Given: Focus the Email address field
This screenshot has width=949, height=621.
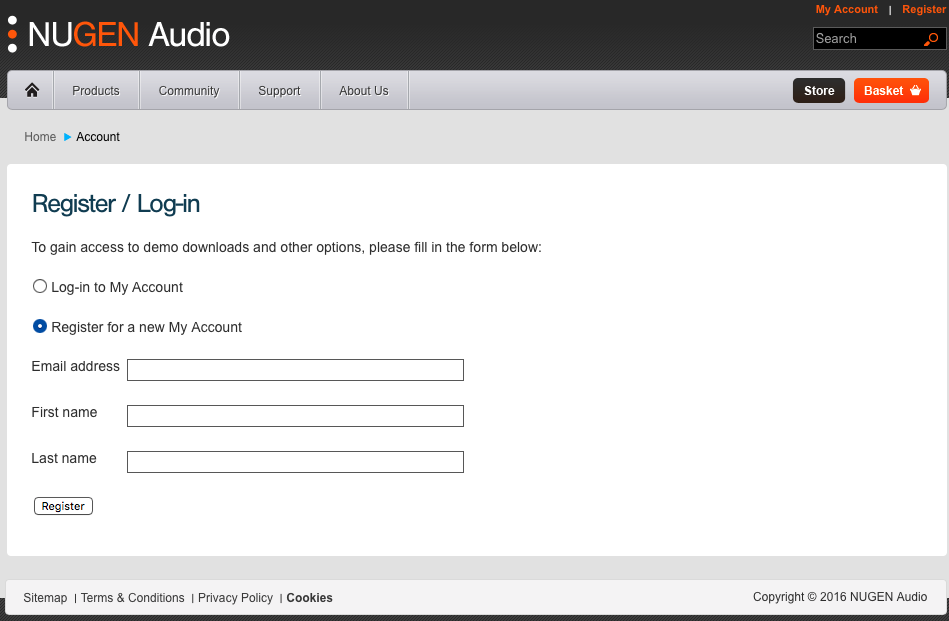Looking at the screenshot, I should [x=295, y=370].
